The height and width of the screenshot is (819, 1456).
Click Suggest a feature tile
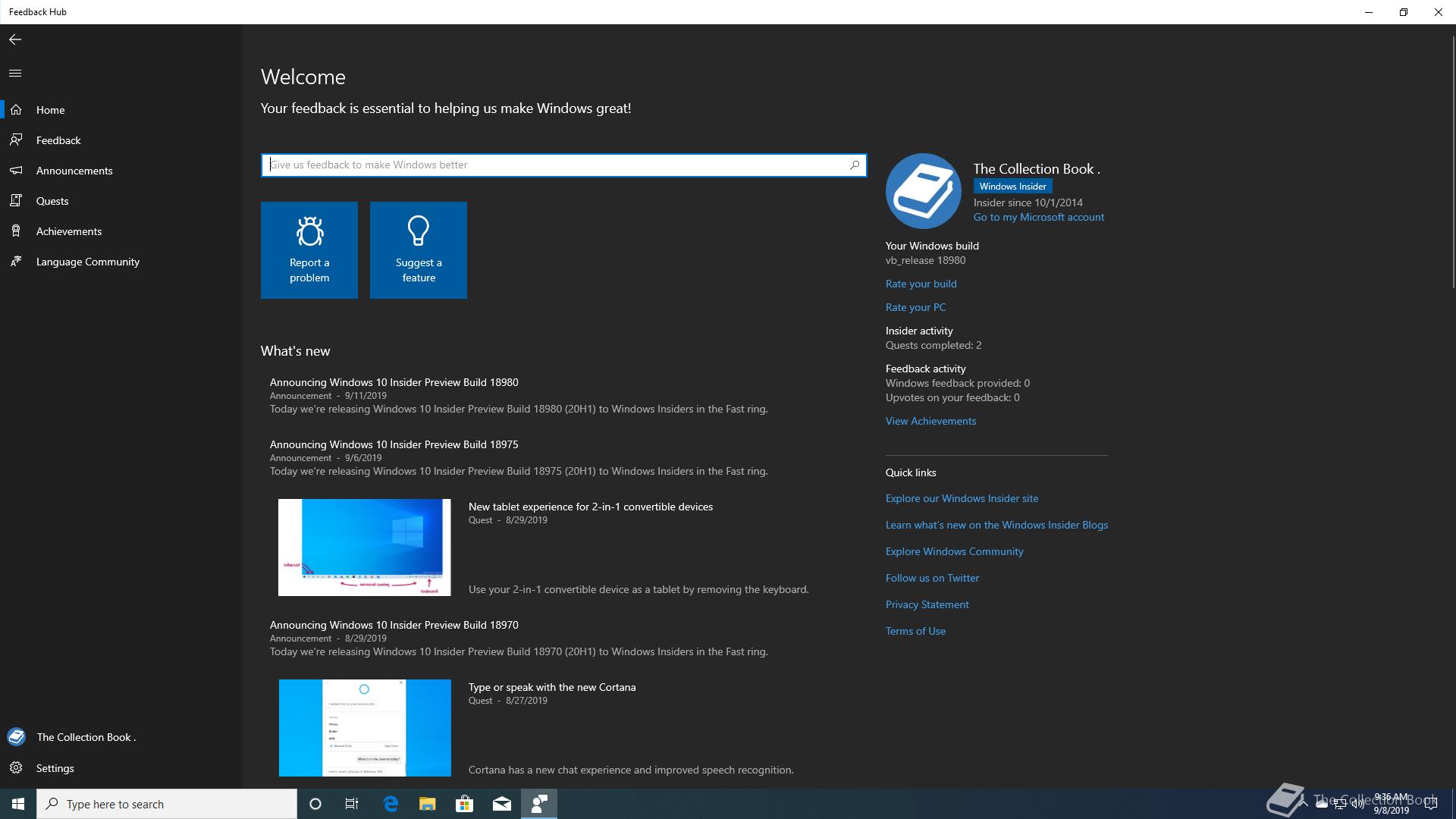point(419,250)
